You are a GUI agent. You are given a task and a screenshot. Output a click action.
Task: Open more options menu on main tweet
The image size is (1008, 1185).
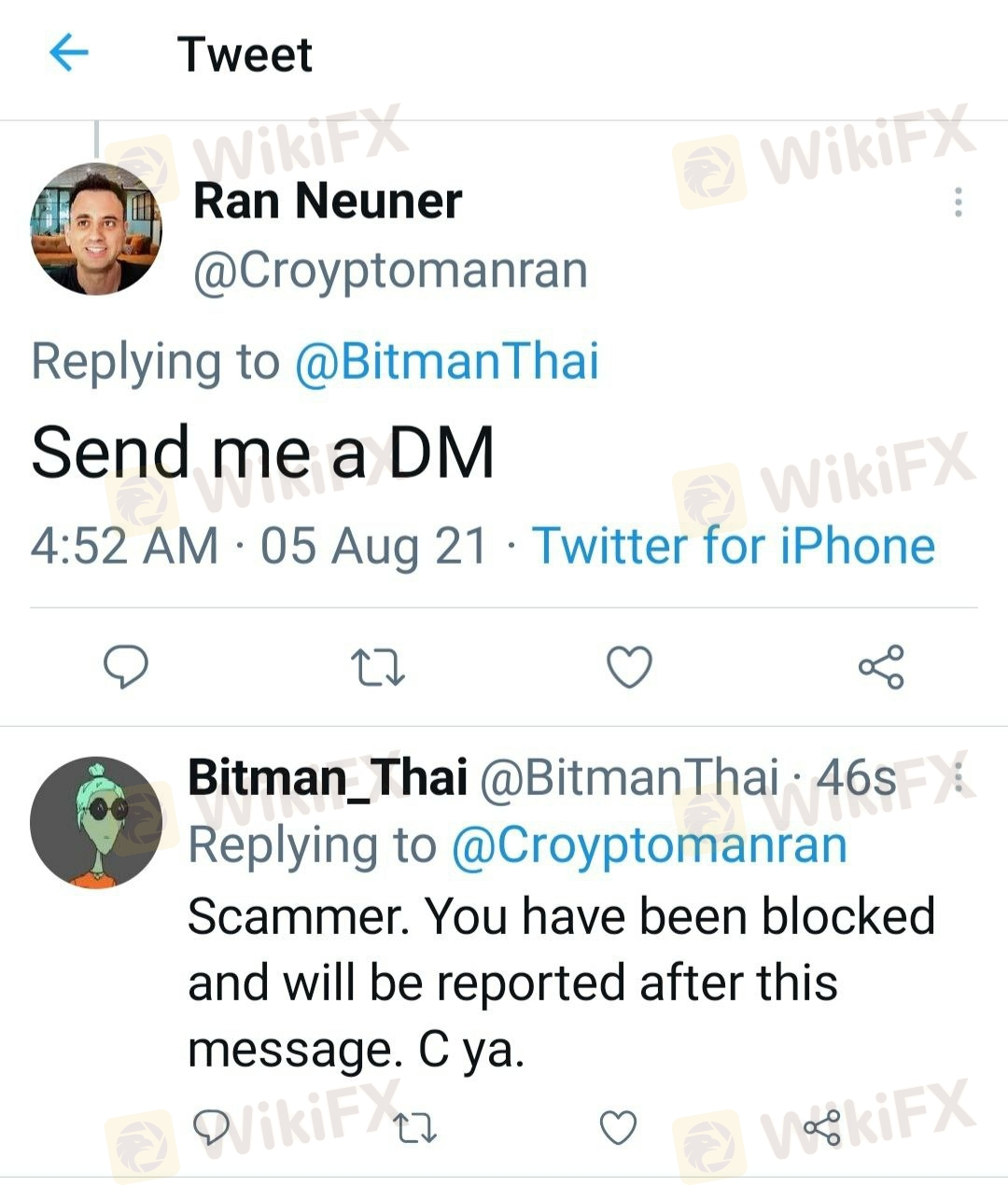(x=958, y=202)
